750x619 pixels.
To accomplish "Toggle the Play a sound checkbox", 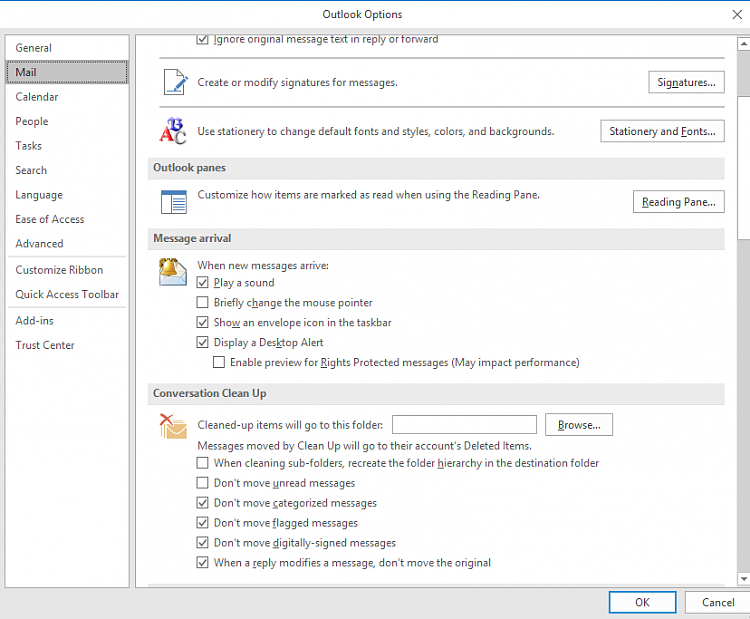I will [x=202, y=283].
